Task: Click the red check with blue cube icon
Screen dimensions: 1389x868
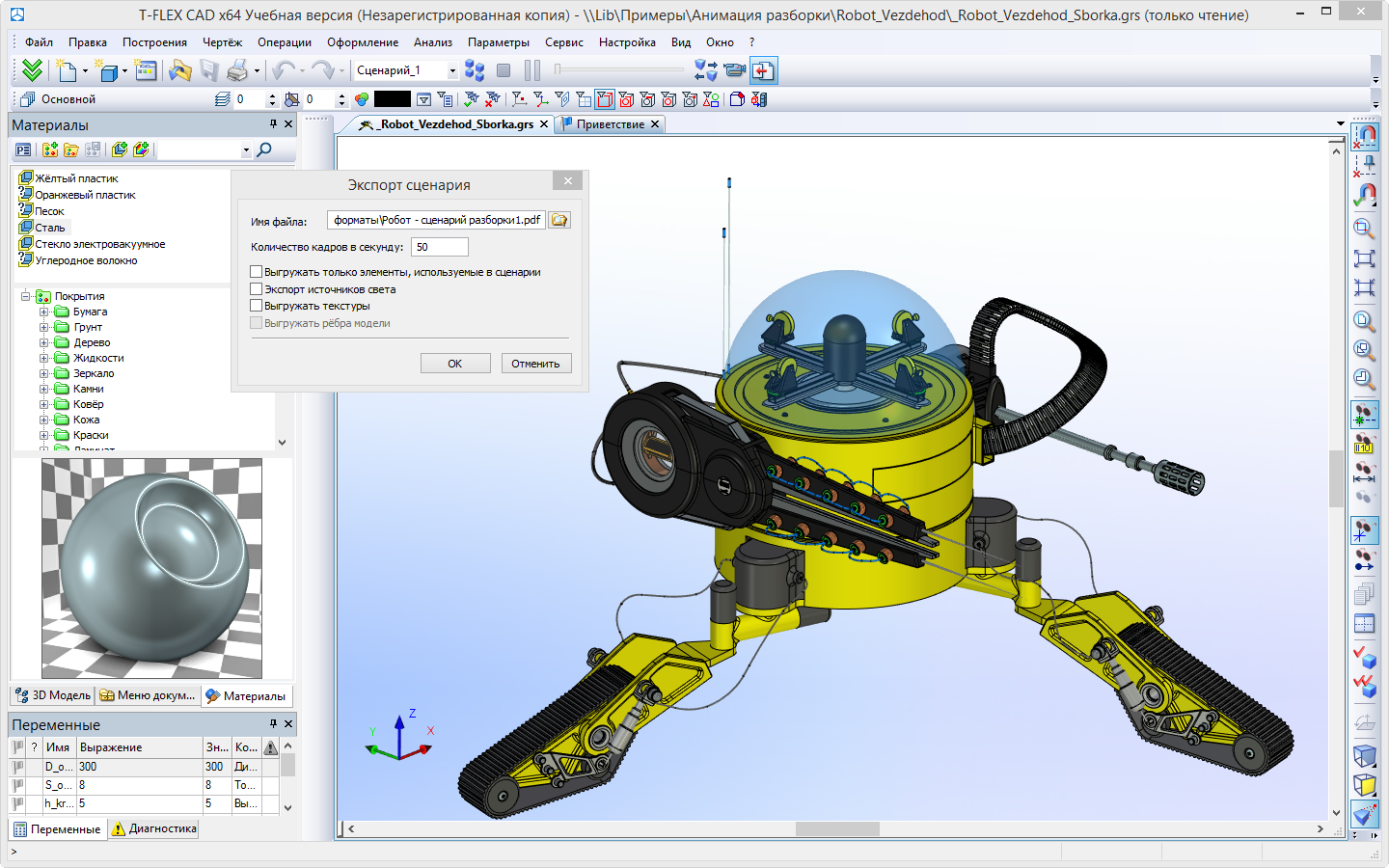Action: [1364, 657]
